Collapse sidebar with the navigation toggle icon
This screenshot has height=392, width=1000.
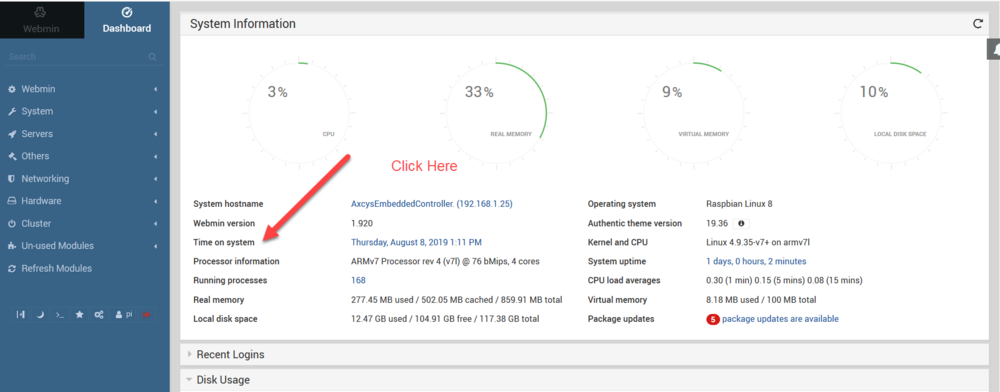point(20,315)
